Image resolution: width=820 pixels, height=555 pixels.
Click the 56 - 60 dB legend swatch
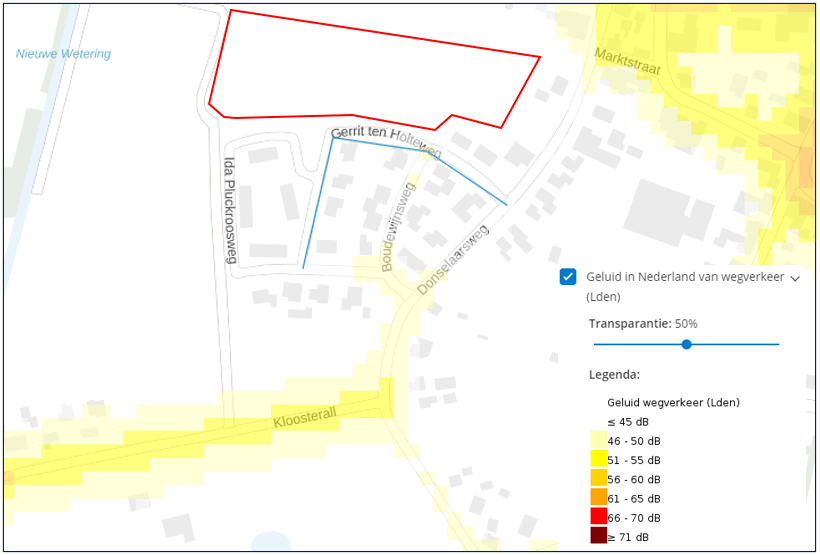(598, 478)
